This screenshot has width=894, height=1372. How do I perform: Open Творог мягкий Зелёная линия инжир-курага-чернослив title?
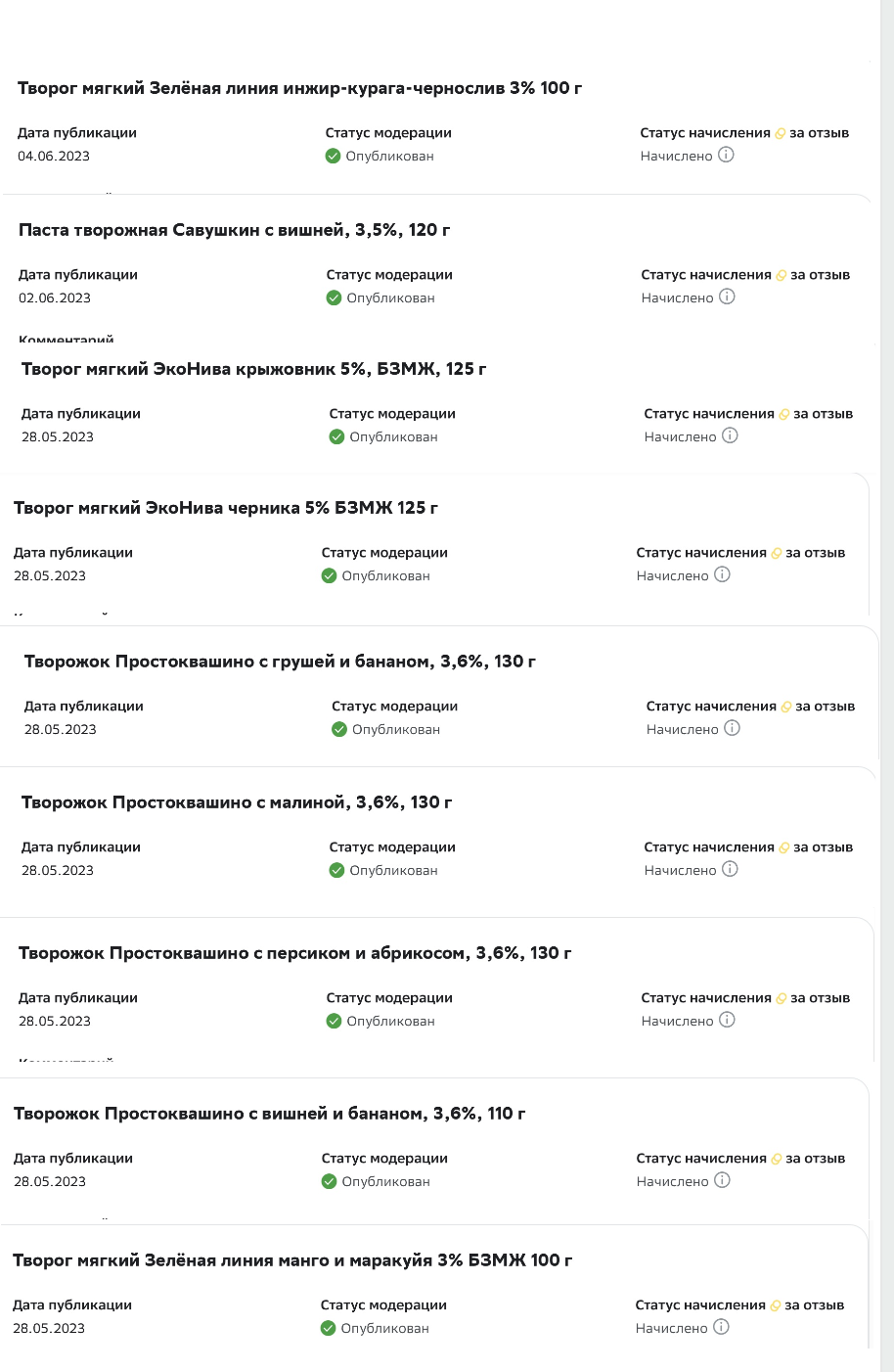[x=299, y=88]
